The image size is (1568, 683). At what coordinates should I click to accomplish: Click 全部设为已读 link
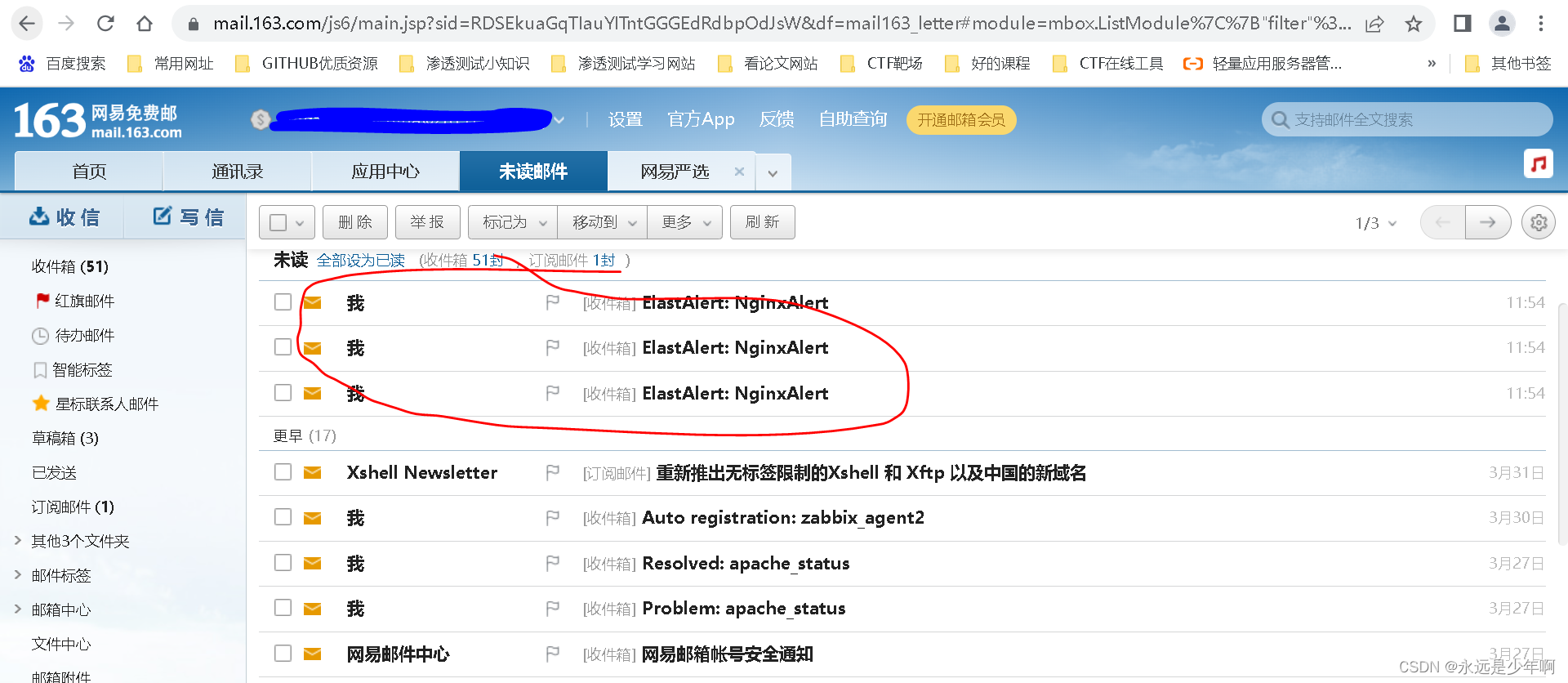click(361, 260)
